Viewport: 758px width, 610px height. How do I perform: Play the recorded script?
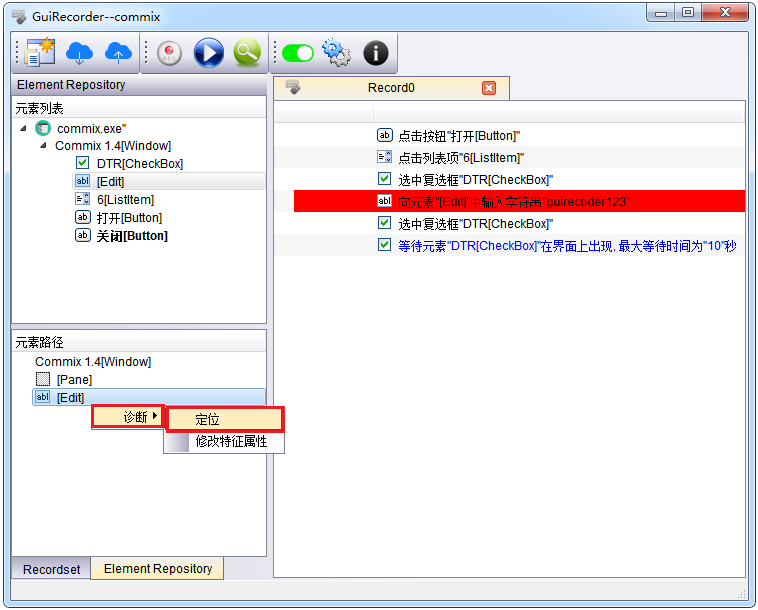pyautogui.click(x=208, y=53)
